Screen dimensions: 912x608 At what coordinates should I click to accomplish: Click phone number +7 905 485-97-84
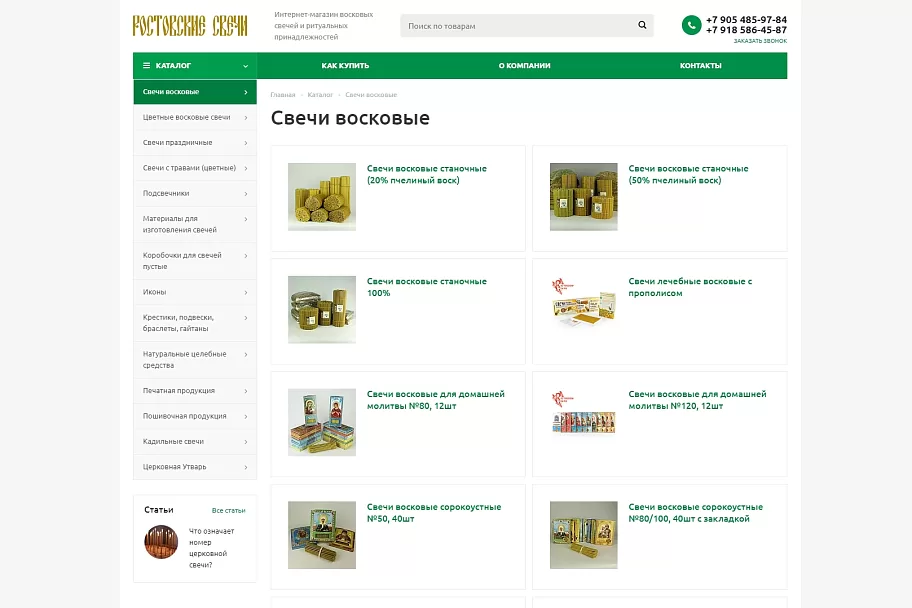pyautogui.click(x=746, y=20)
